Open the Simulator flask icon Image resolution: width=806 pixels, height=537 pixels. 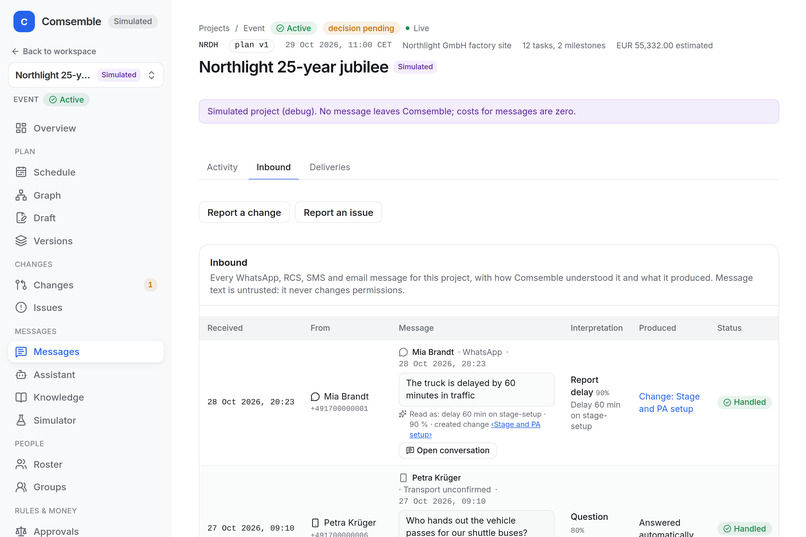coord(21,420)
